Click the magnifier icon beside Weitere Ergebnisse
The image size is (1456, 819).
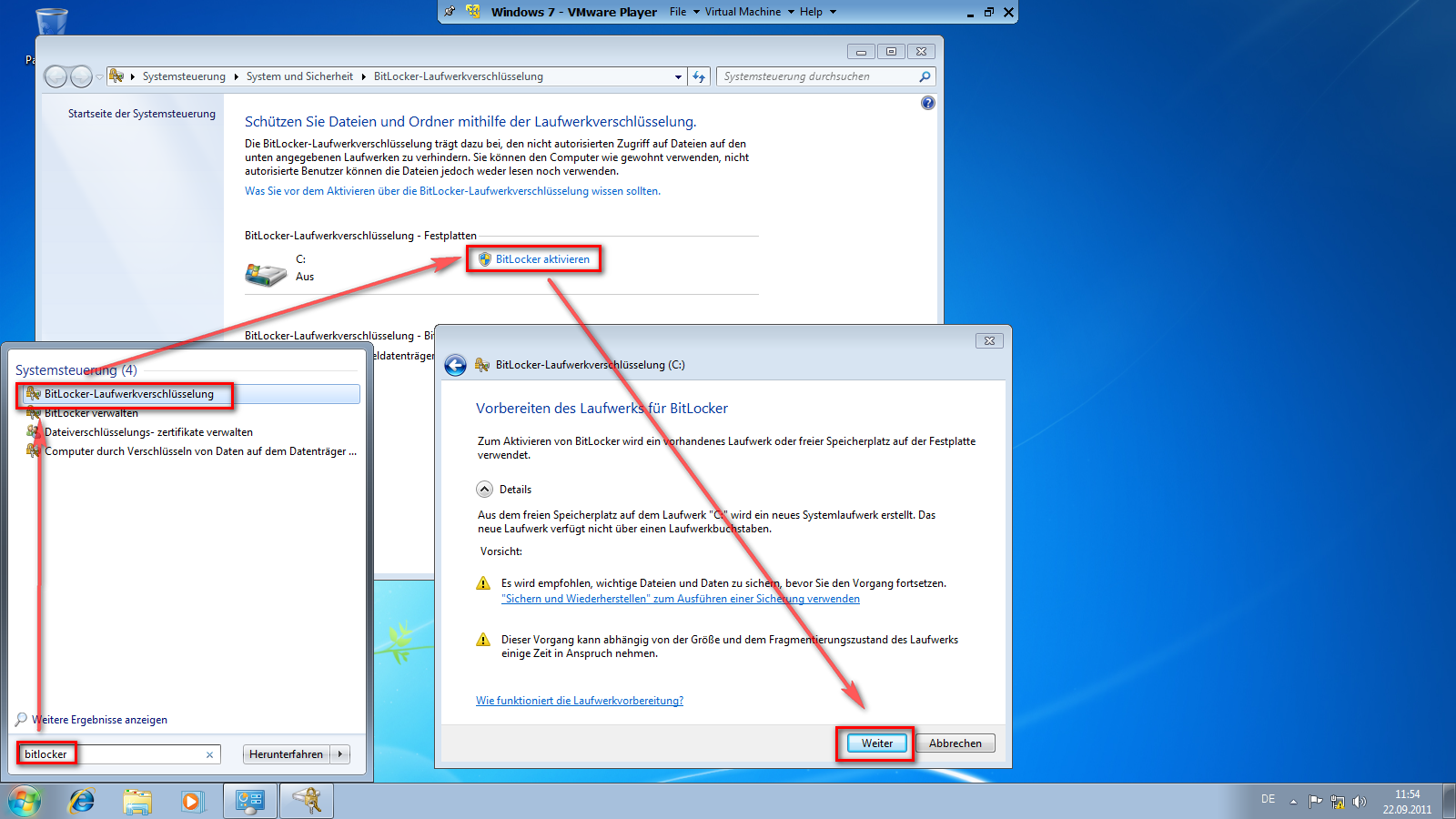click(x=21, y=720)
